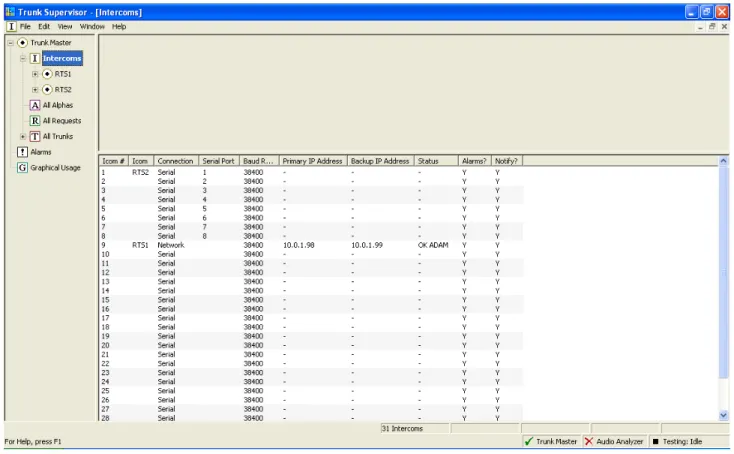Viewport: 734px width, 454px height.
Task: Select primary IP 10.0.1.98 cell
Action: click(299, 245)
